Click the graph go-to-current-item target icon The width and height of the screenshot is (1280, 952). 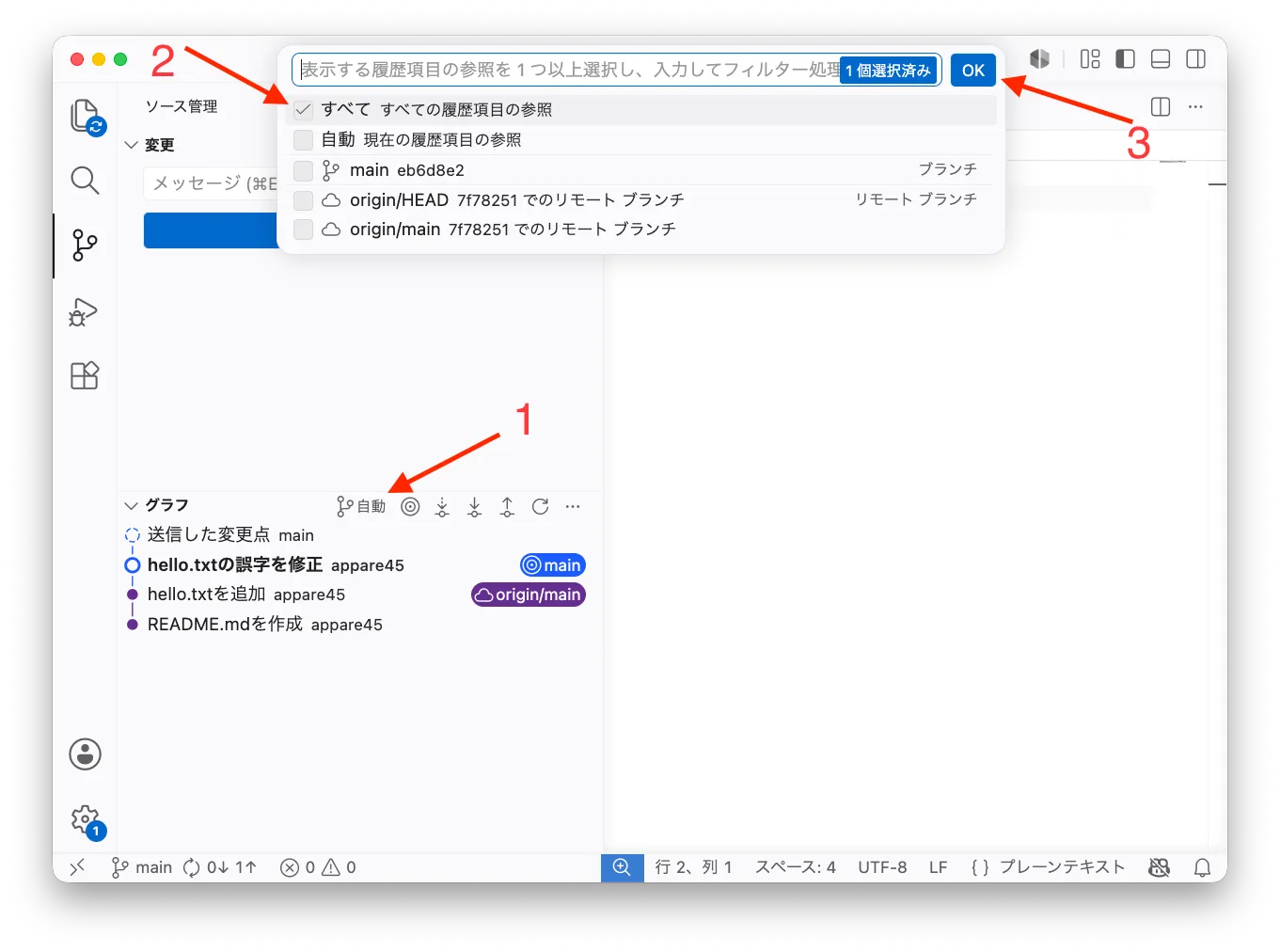click(x=410, y=507)
